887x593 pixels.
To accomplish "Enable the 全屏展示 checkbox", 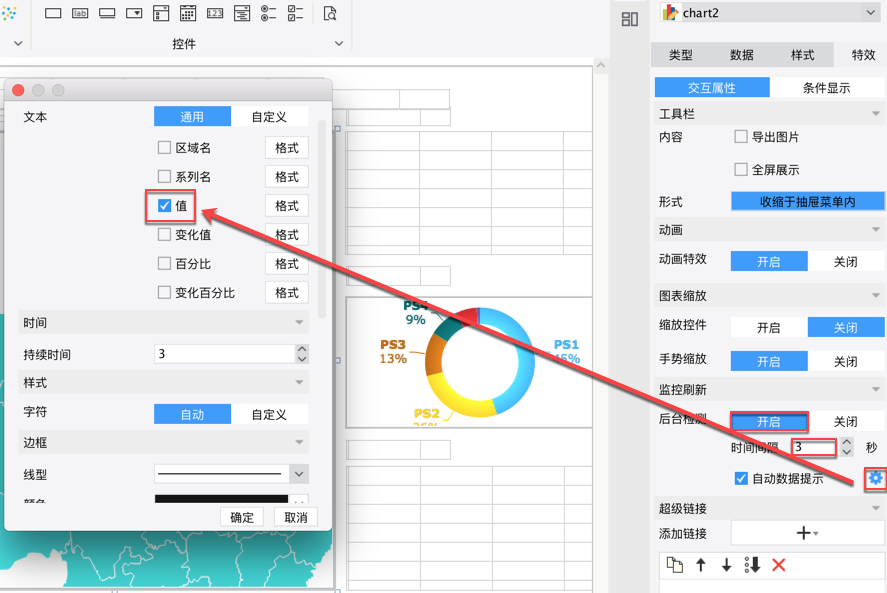I will [740, 169].
